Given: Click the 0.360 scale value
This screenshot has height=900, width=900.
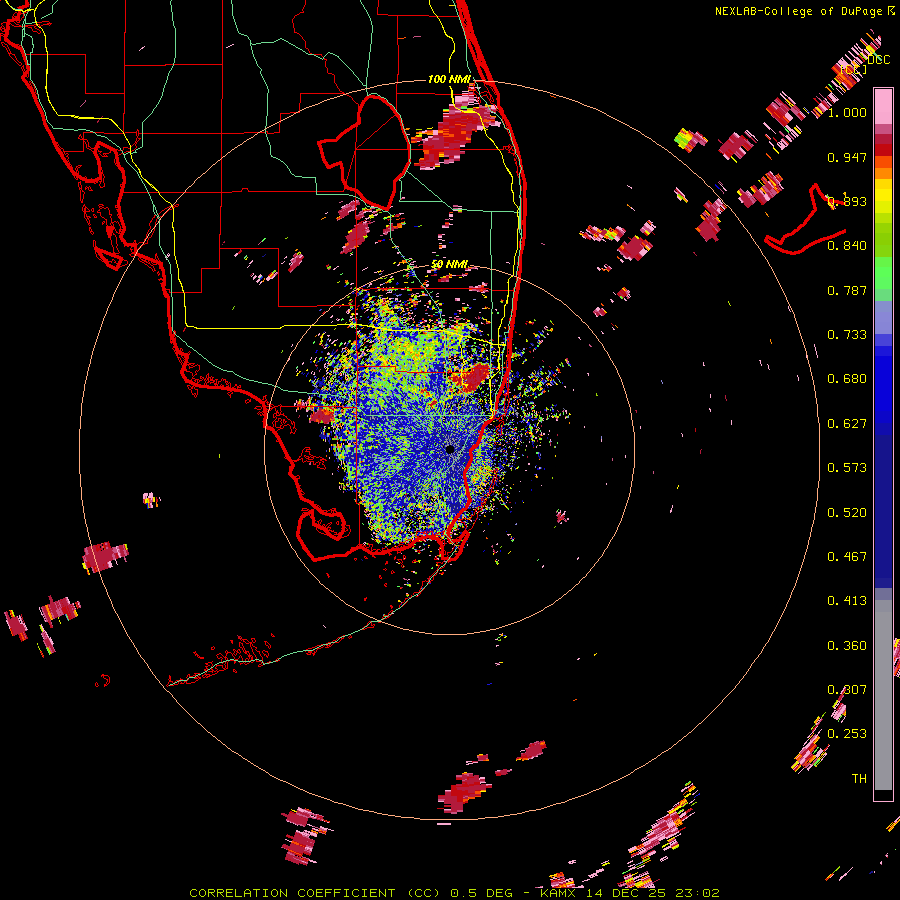Looking at the screenshot, I should [847, 646].
